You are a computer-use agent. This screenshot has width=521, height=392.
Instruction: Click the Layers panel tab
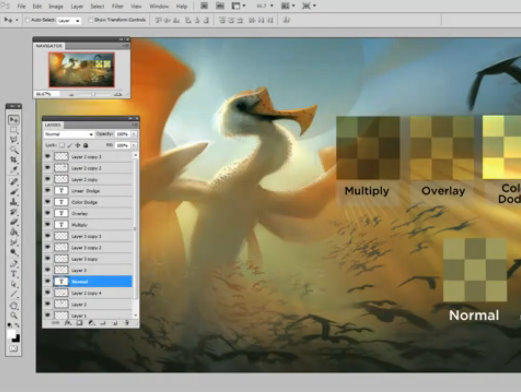pos(53,125)
